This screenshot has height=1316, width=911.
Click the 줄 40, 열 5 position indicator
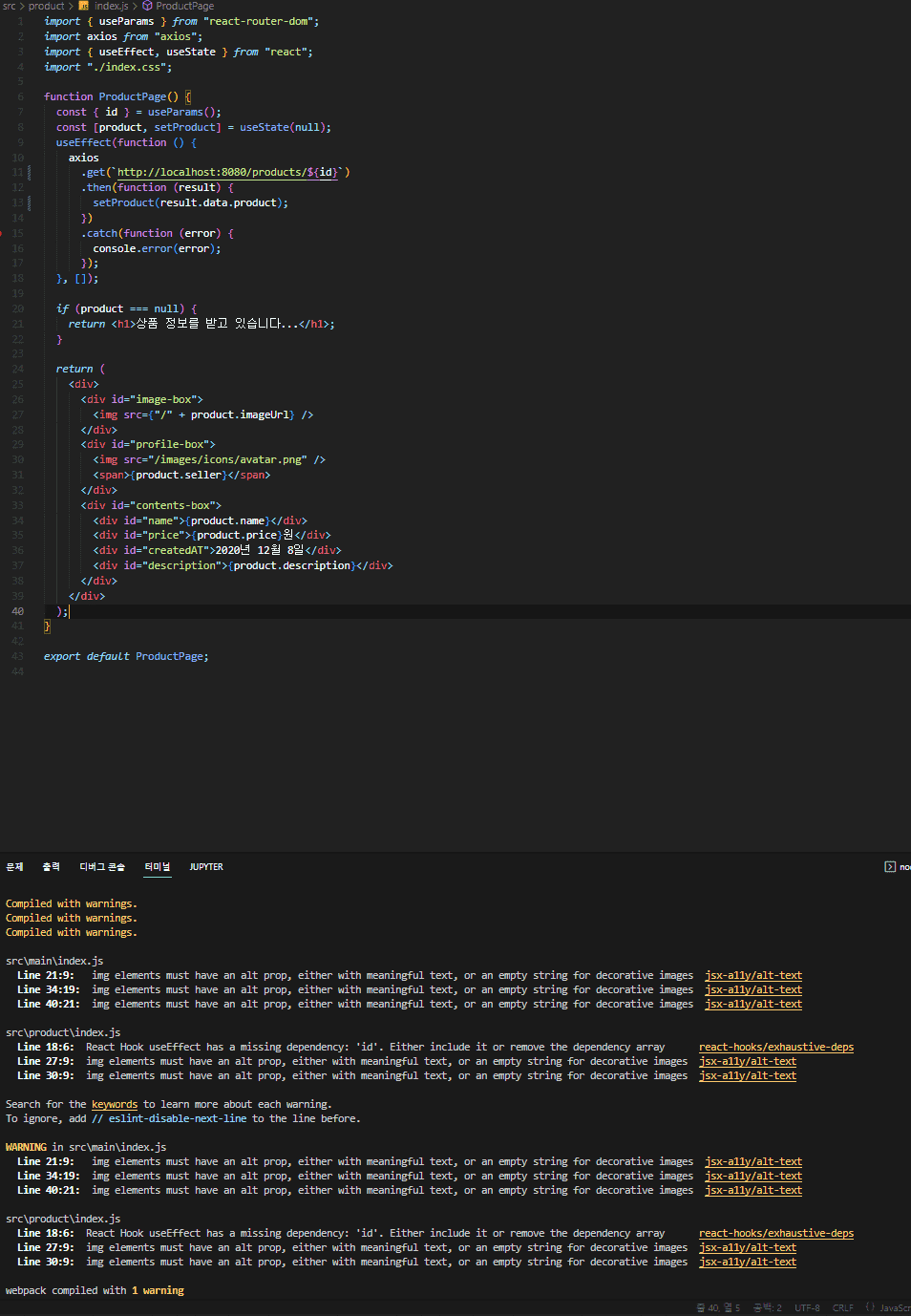tap(718, 1308)
